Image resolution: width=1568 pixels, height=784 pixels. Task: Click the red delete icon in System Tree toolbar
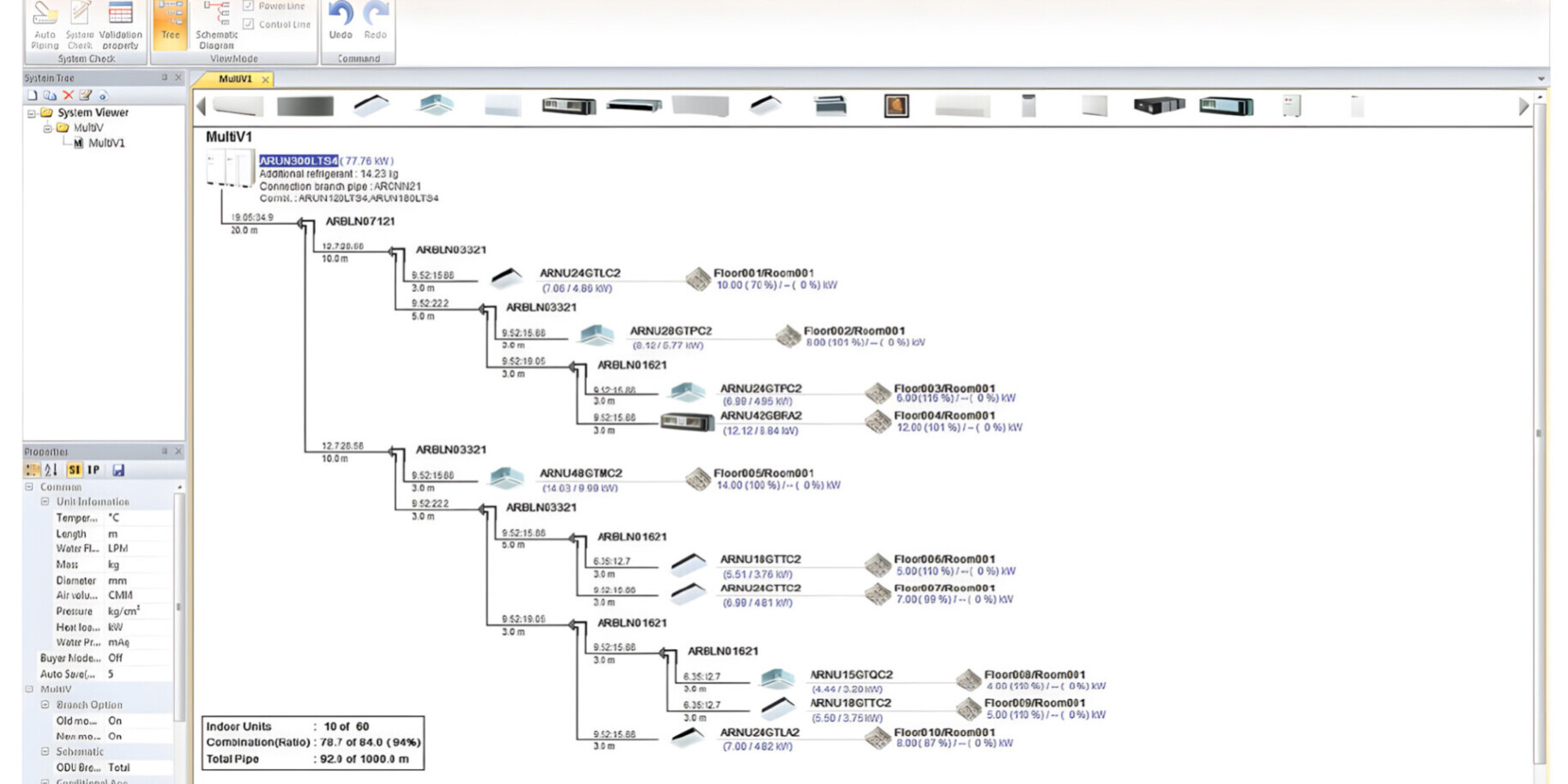tap(69, 95)
